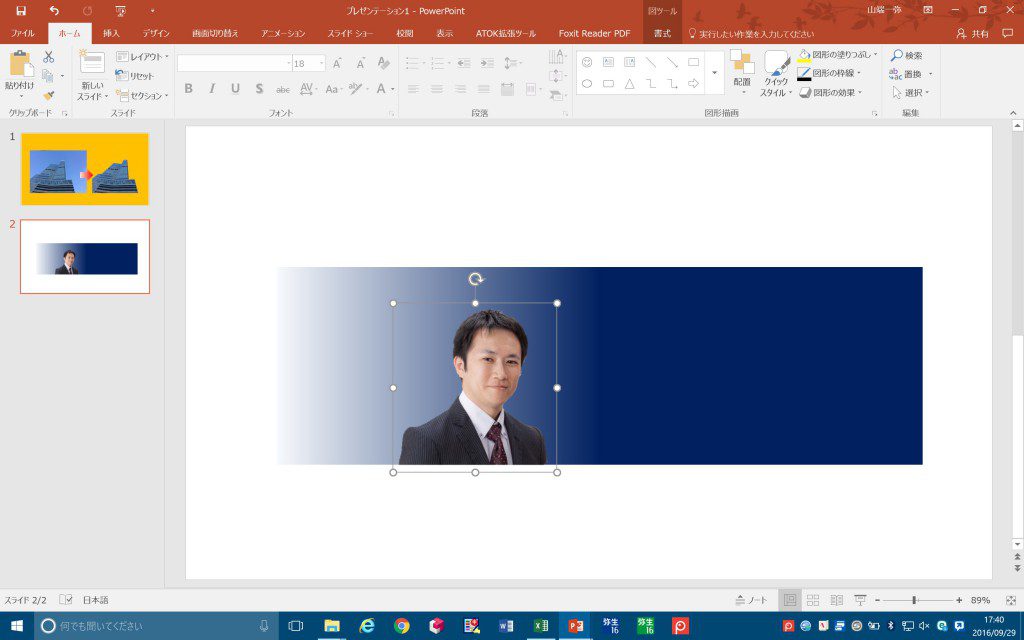
Task: Click the ノート notes button
Action: 751,600
